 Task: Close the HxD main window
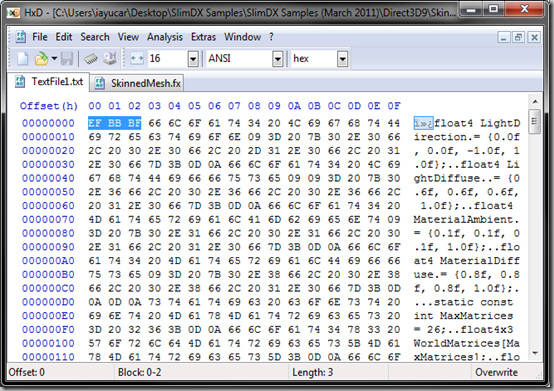pos(525,9)
